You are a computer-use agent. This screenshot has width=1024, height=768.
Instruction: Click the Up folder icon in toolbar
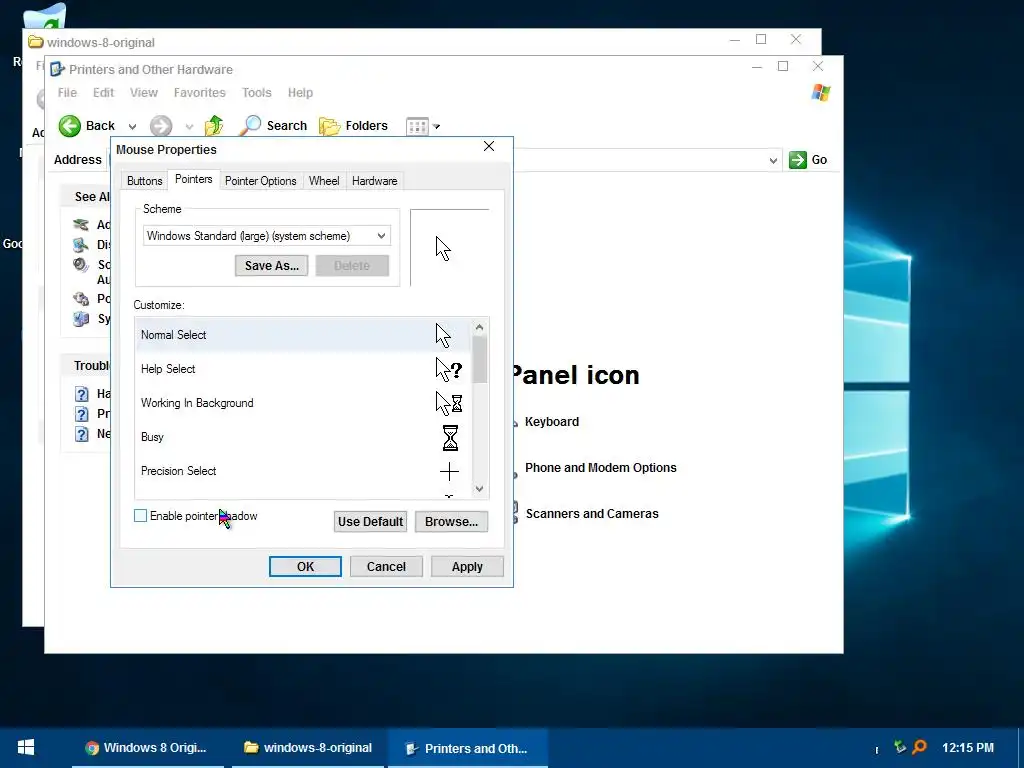click(214, 125)
